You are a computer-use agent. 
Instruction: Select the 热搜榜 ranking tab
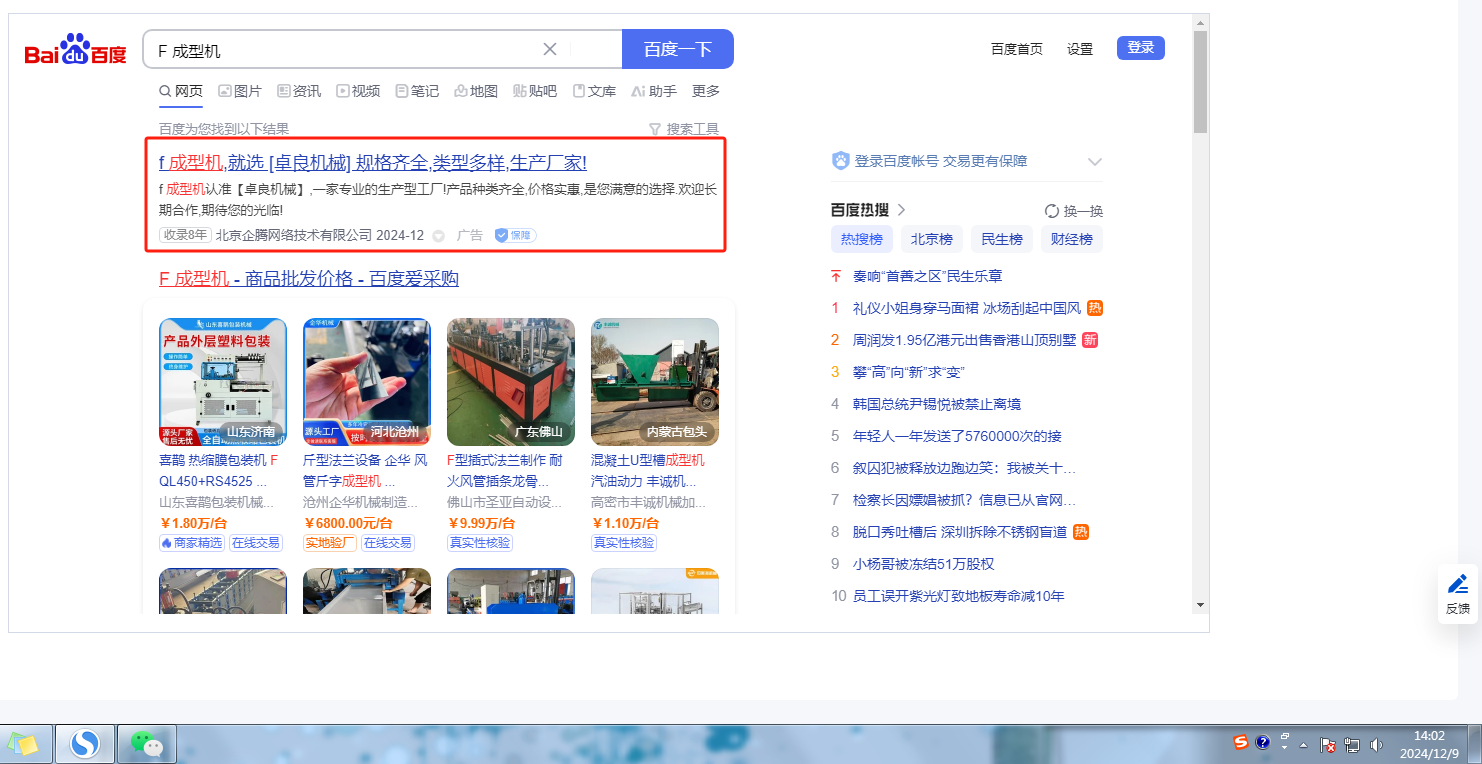click(862, 239)
